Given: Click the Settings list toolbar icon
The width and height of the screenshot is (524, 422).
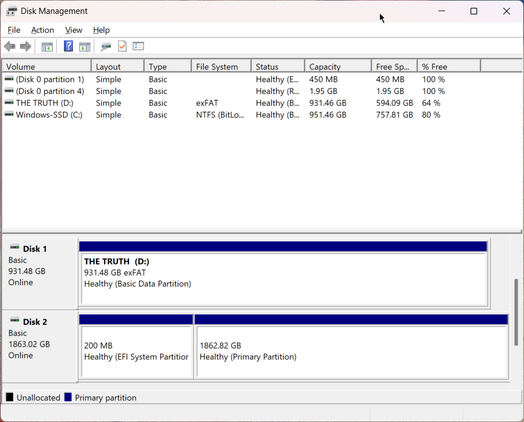Looking at the screenshot, I should (x=138, y=46).
